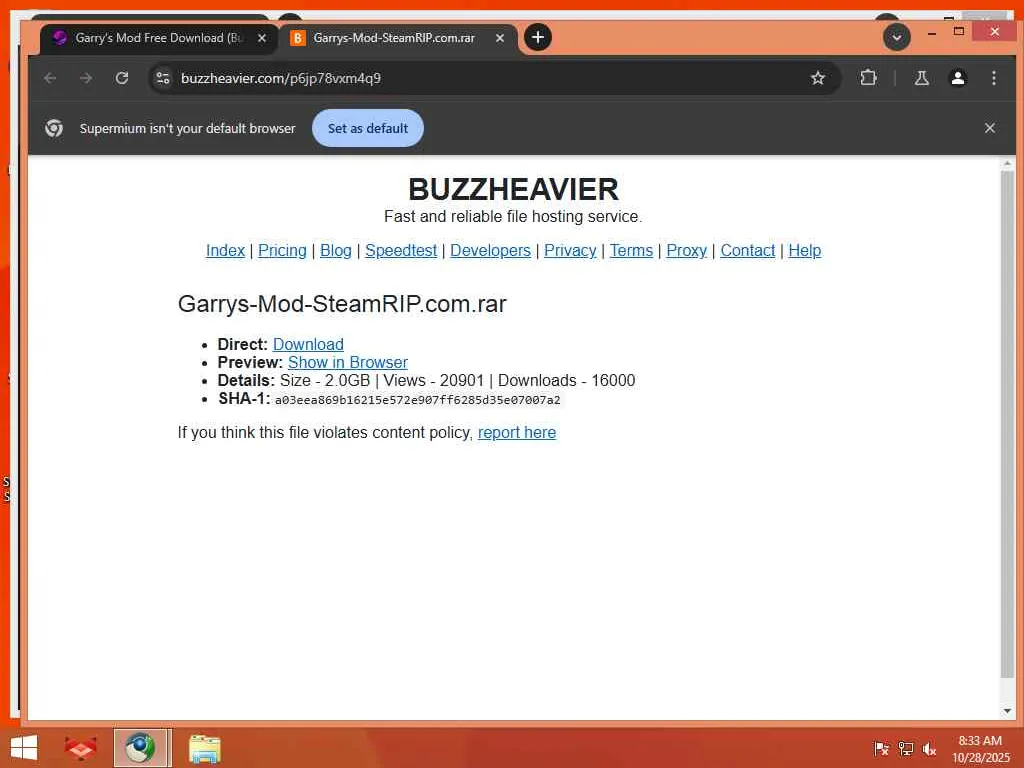Viewport: 1024px width, 768px height.
Task: Click the BUZZHEAVIER site heading
Action: (513, 189)
